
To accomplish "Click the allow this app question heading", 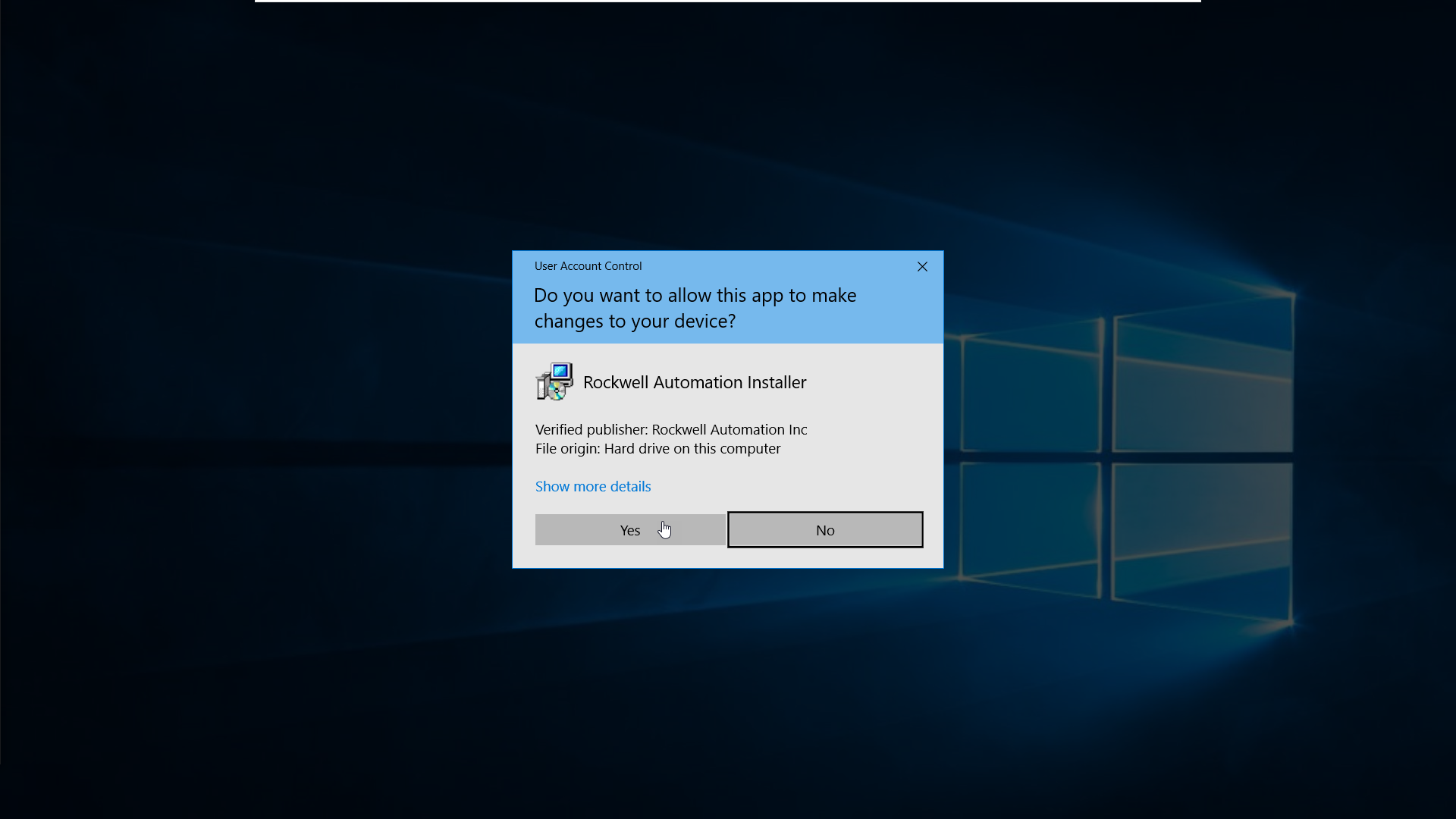I will pyautogui.click(x=695, y=308).
